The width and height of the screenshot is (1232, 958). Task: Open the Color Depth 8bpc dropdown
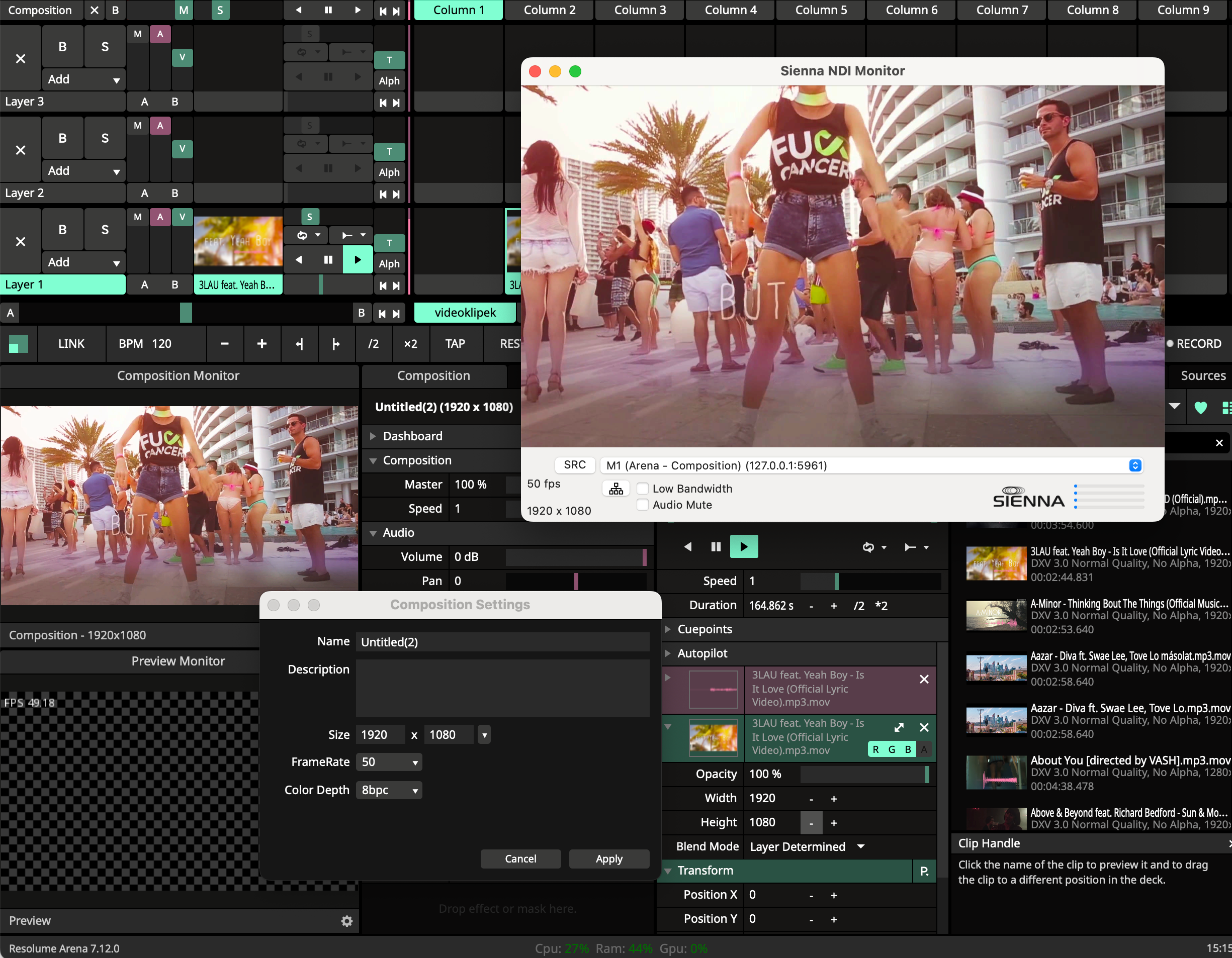(389, 790)
